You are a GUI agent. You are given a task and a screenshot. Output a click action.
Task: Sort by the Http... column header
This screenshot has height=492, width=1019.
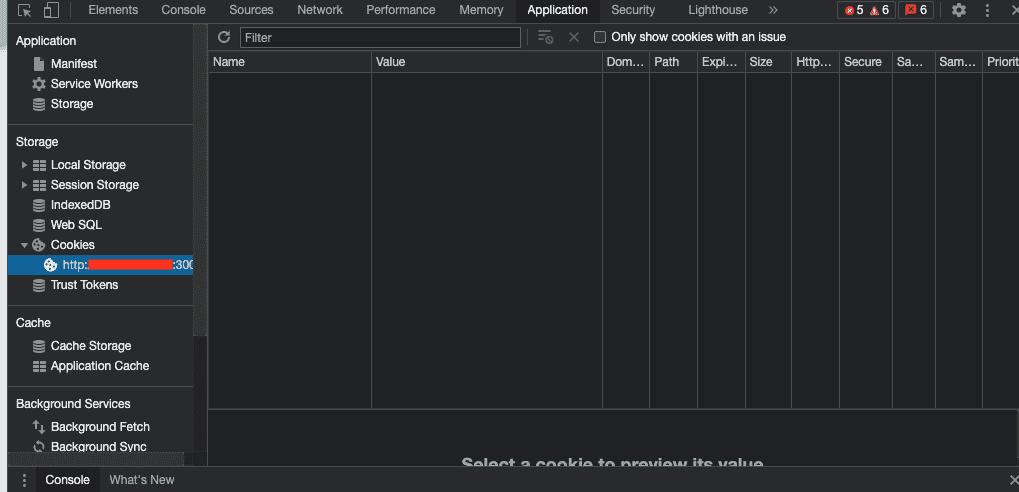815,62
